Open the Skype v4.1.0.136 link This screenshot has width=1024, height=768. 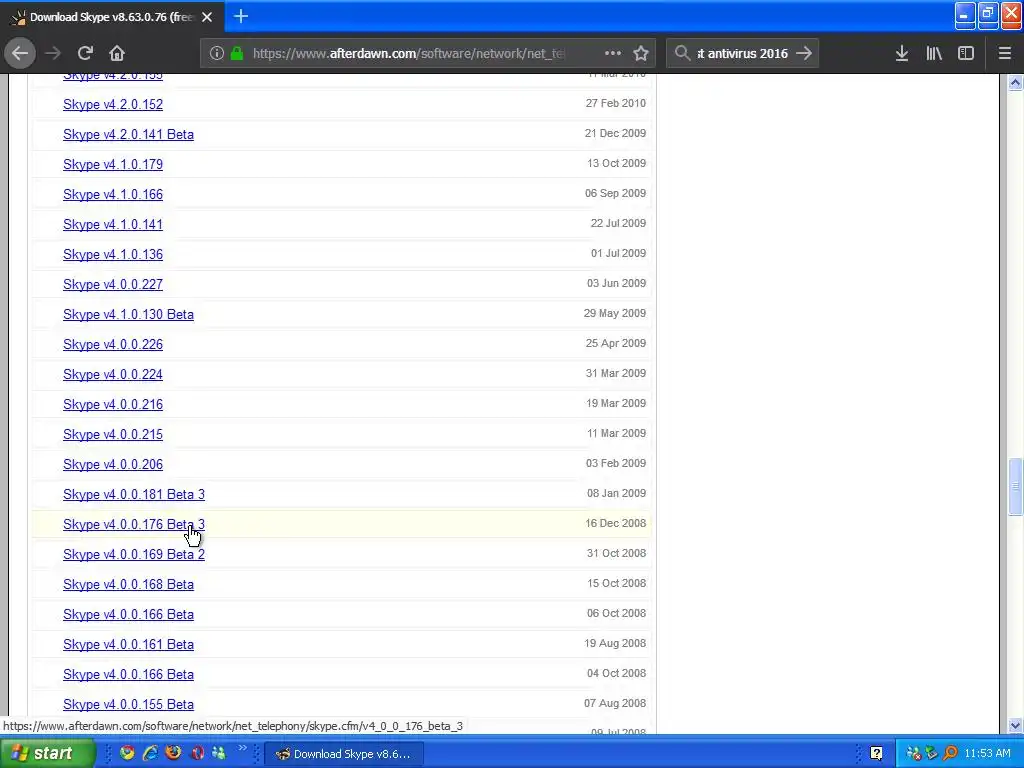[113, 255]
